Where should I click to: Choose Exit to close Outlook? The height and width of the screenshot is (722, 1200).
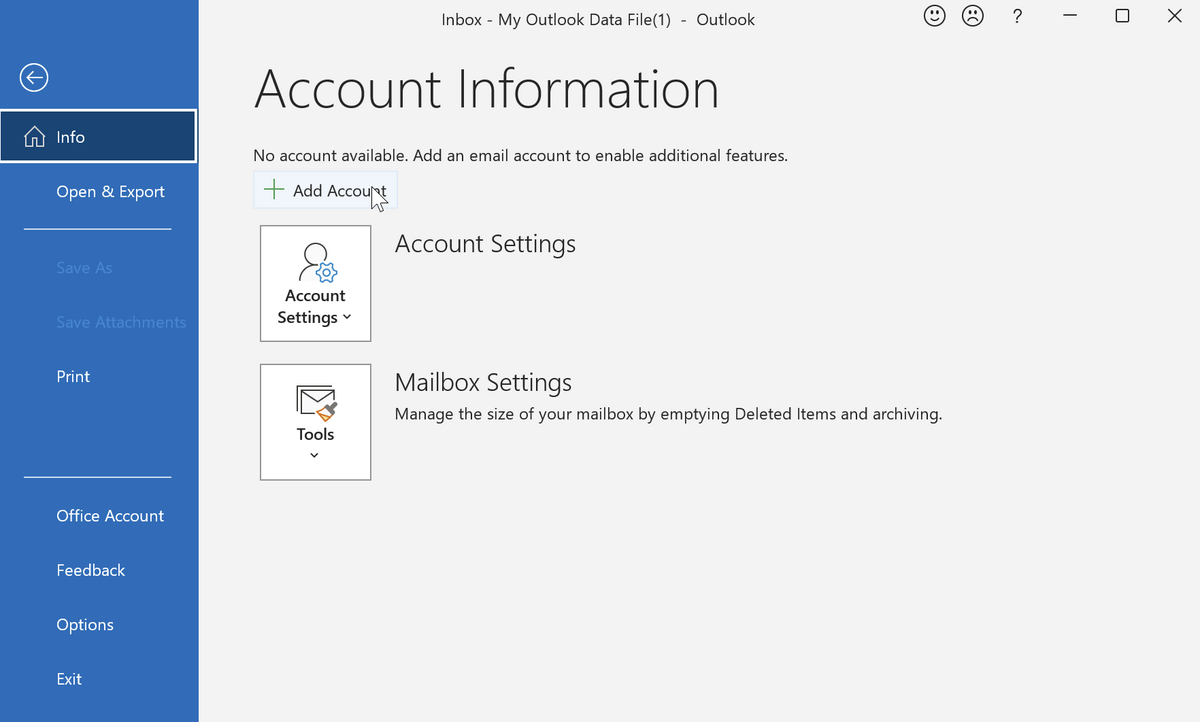69,679
